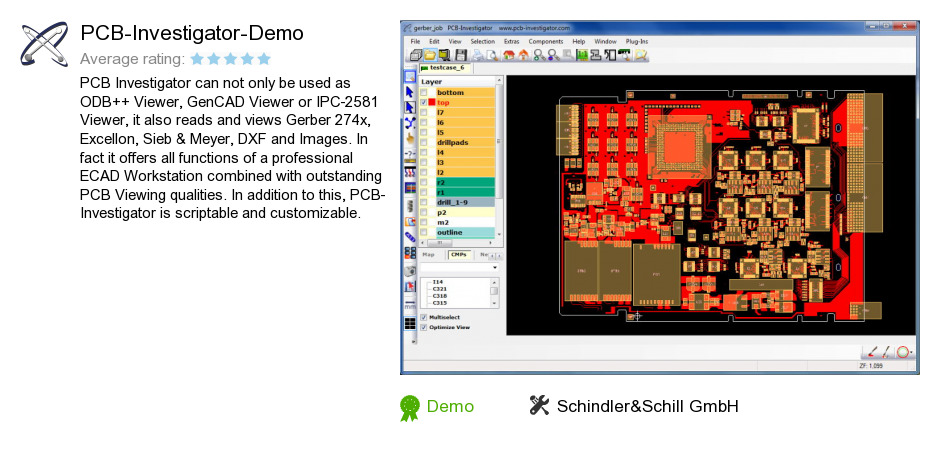Click the red-roof home view icon
The width and height of the screenshot is (940, 452).
pos(509,55)
